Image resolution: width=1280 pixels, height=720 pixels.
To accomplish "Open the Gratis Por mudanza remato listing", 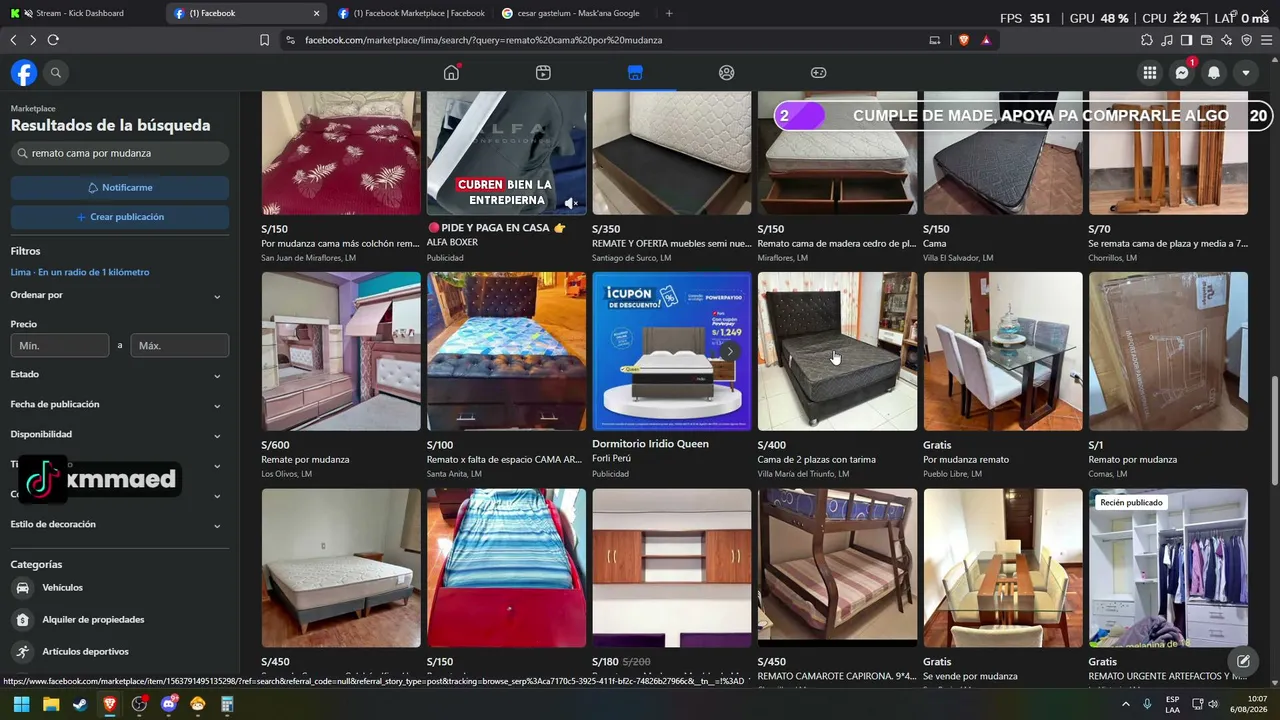I will coord(1003,376).
